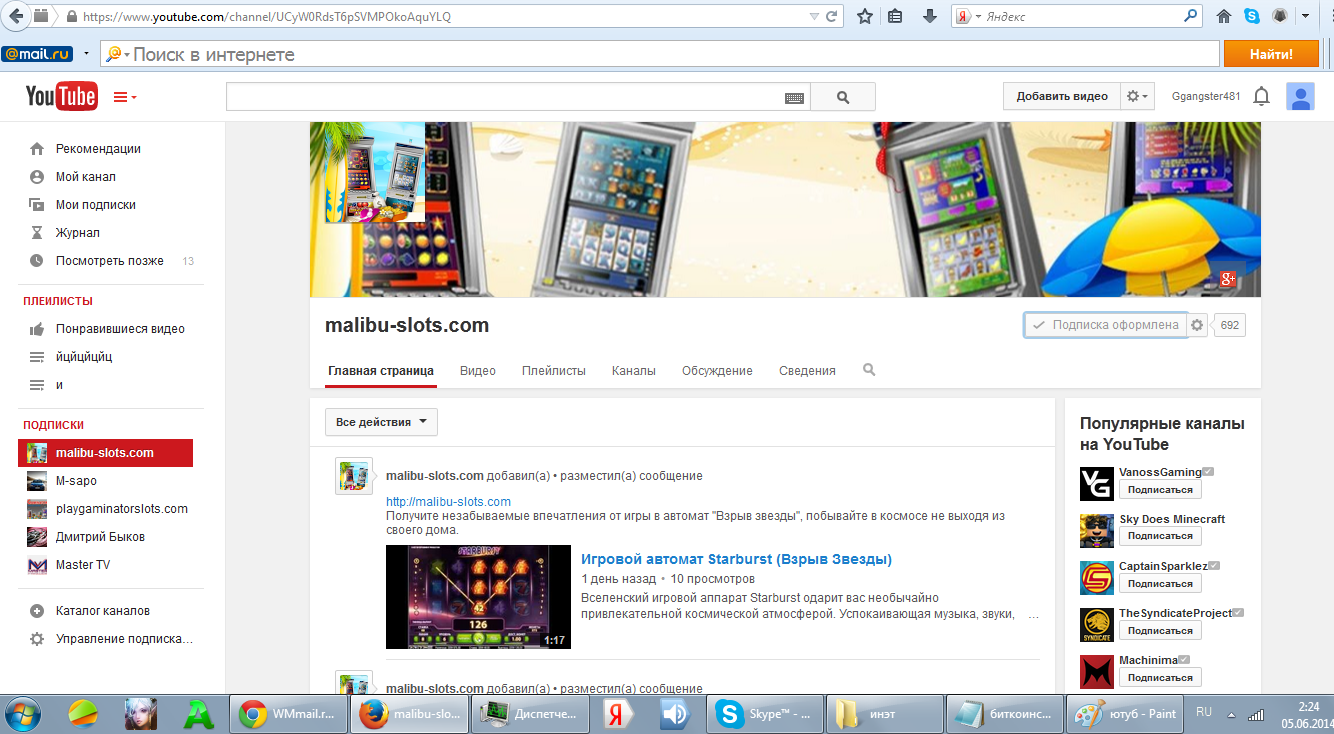Switch to Видео channel tab
The width and height of the screenshot is (1334, 734).
click(x=478, y=371)
